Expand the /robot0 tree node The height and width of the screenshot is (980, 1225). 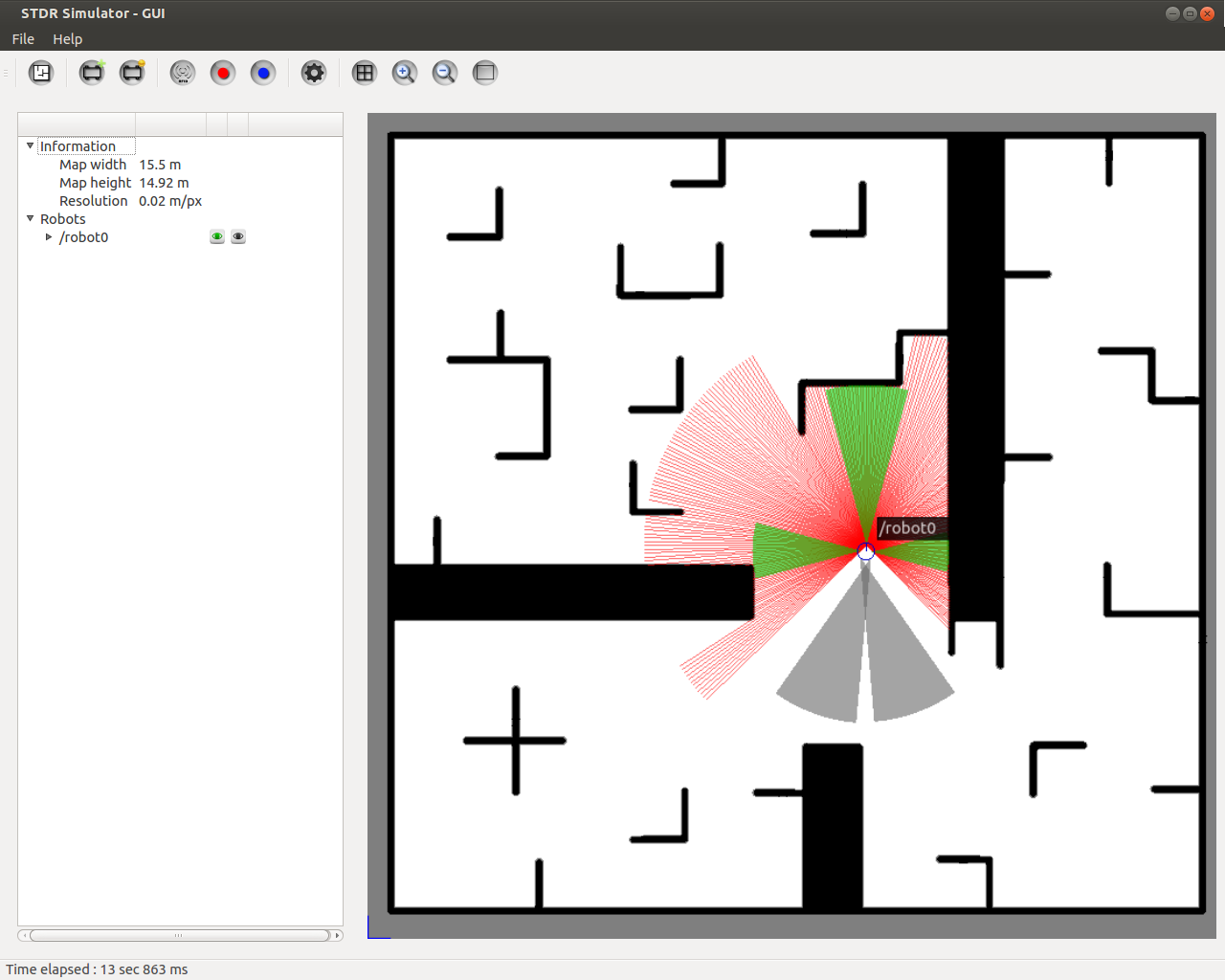(x=49, y=237)
